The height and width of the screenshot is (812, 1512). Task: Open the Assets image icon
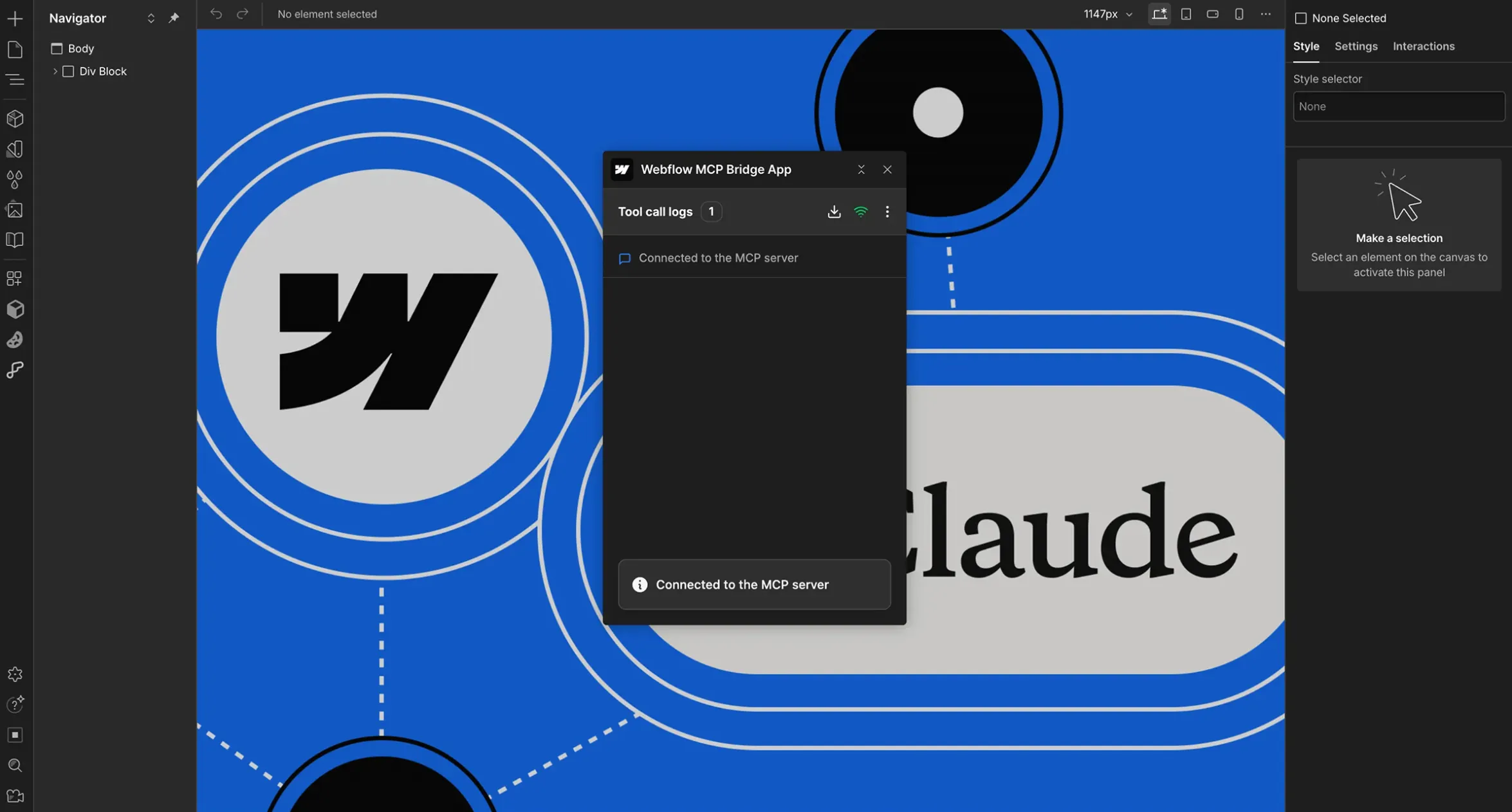coord(15,209)
